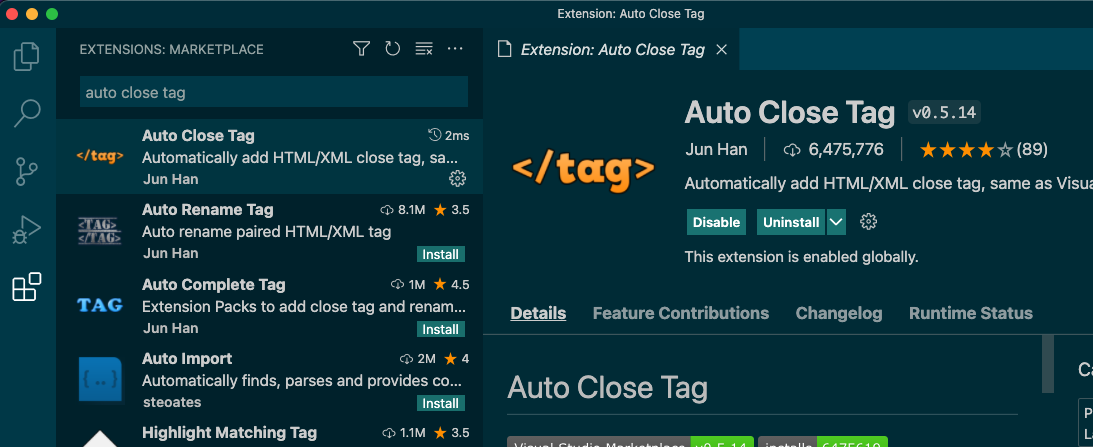
Task: Click the Auto Import 2M downloads count
Action: coord(417,359)
